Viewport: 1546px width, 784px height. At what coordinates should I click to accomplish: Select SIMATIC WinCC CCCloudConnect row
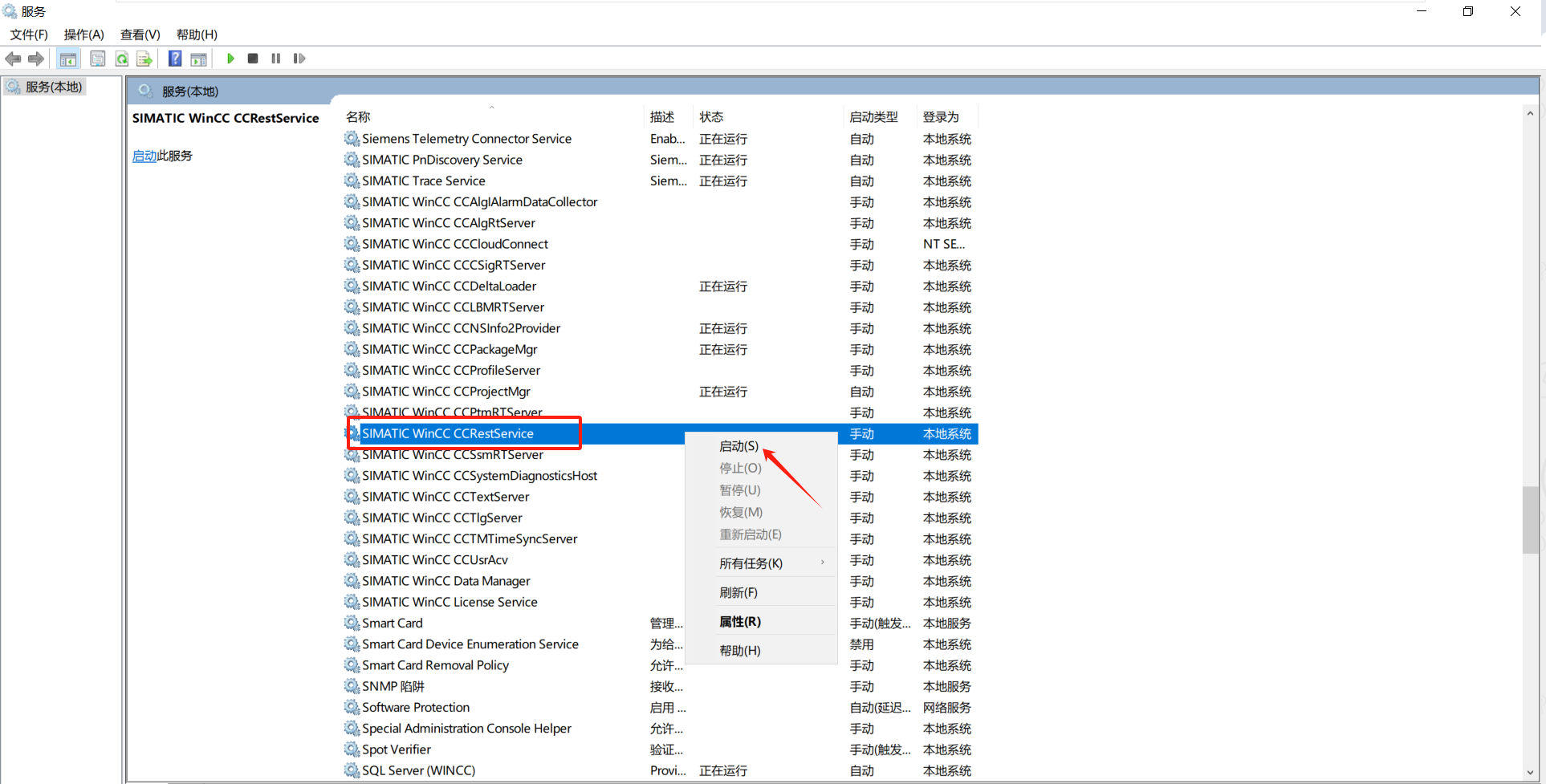661,244
